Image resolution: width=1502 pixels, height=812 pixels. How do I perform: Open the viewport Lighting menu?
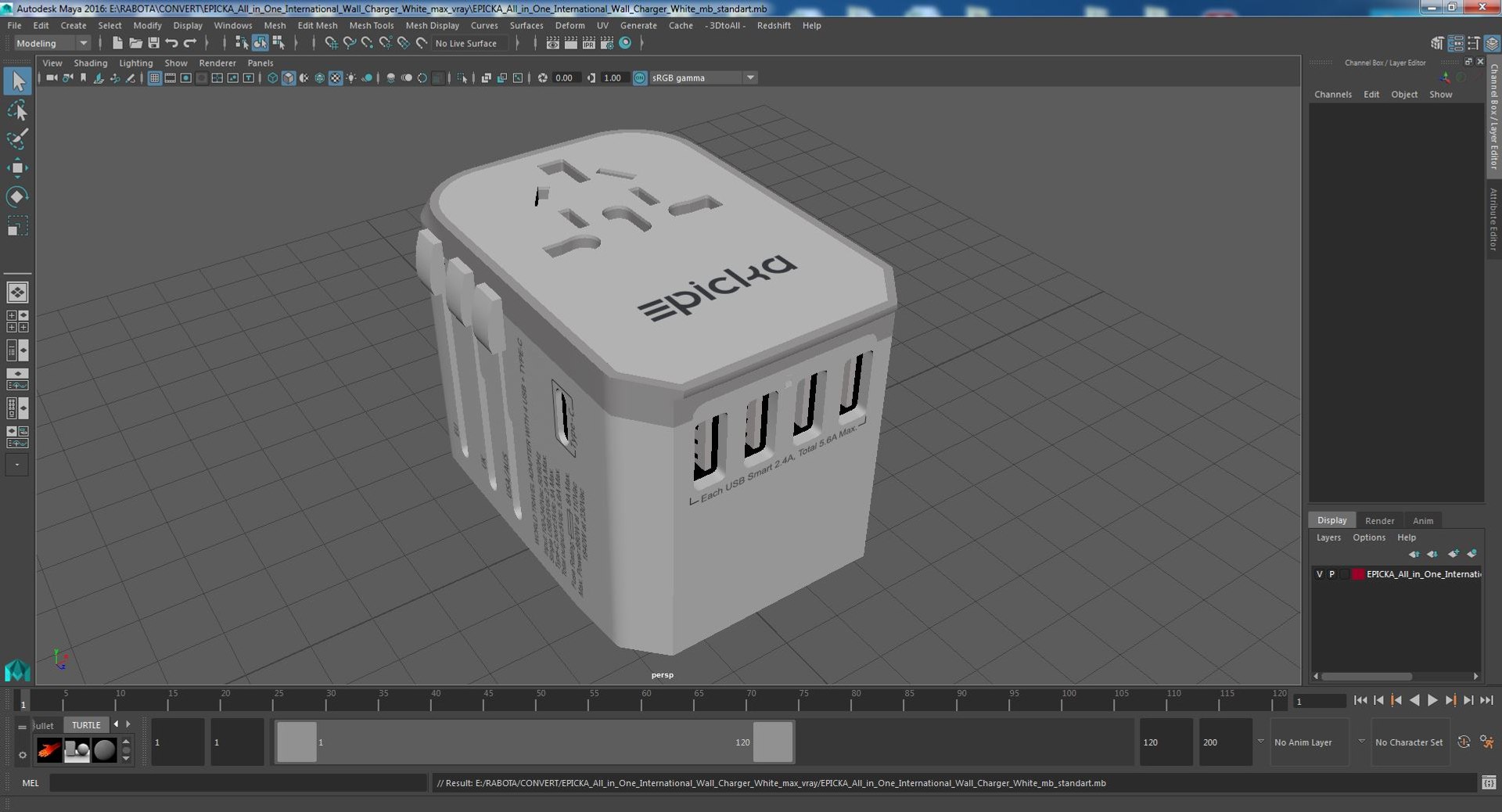[x=135, y=63]
